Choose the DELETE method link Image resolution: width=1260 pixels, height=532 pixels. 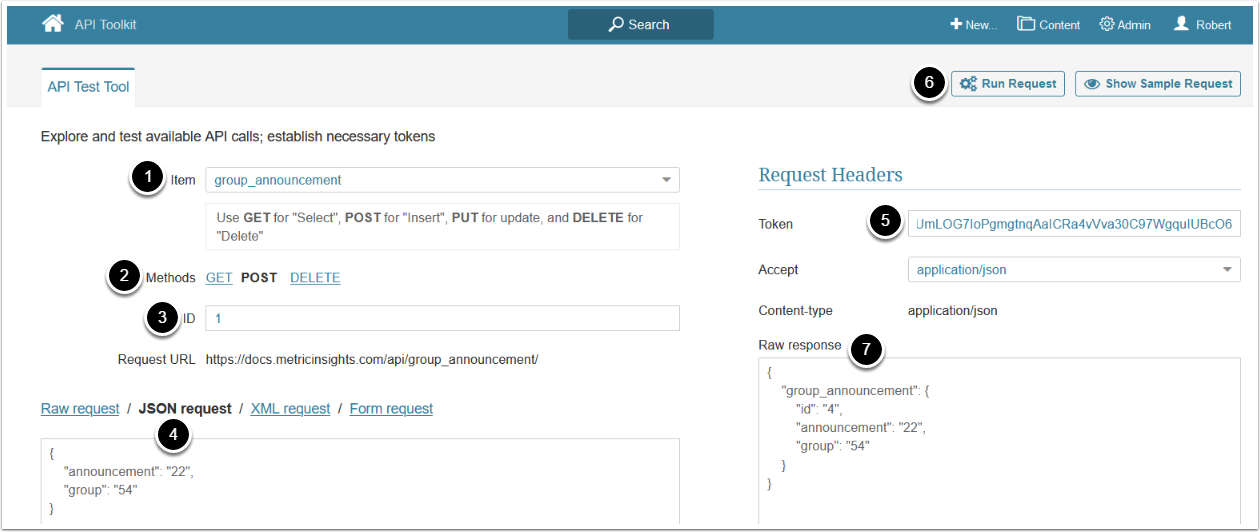click(x=315, y=278)
